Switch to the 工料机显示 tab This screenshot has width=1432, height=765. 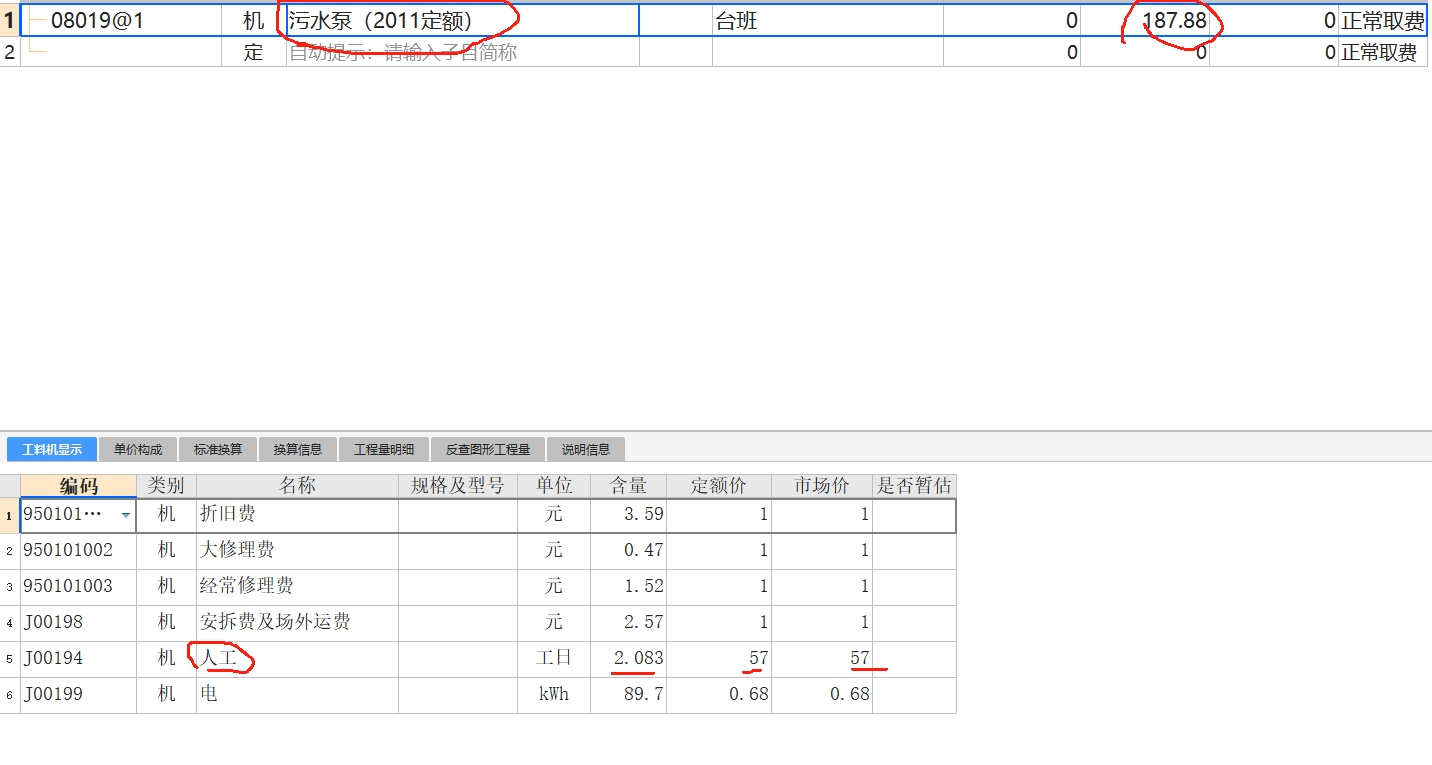(x=52, y=449)
